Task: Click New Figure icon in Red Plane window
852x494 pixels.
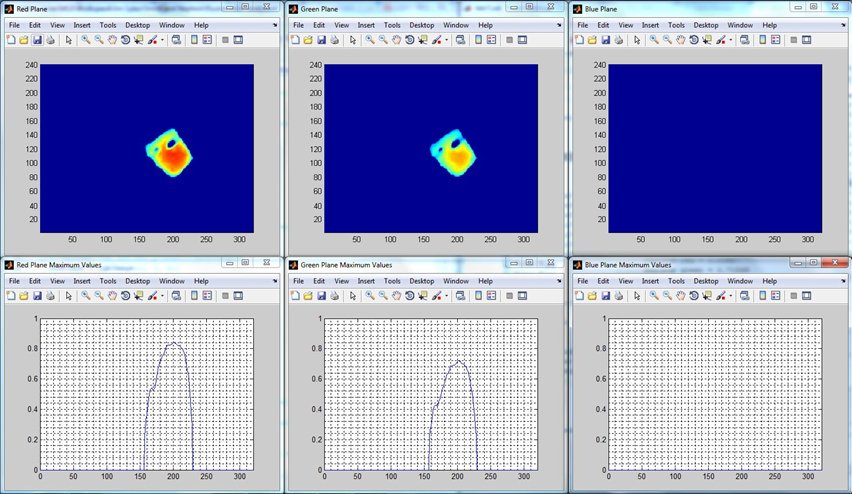Action: [x=11, y=40]
